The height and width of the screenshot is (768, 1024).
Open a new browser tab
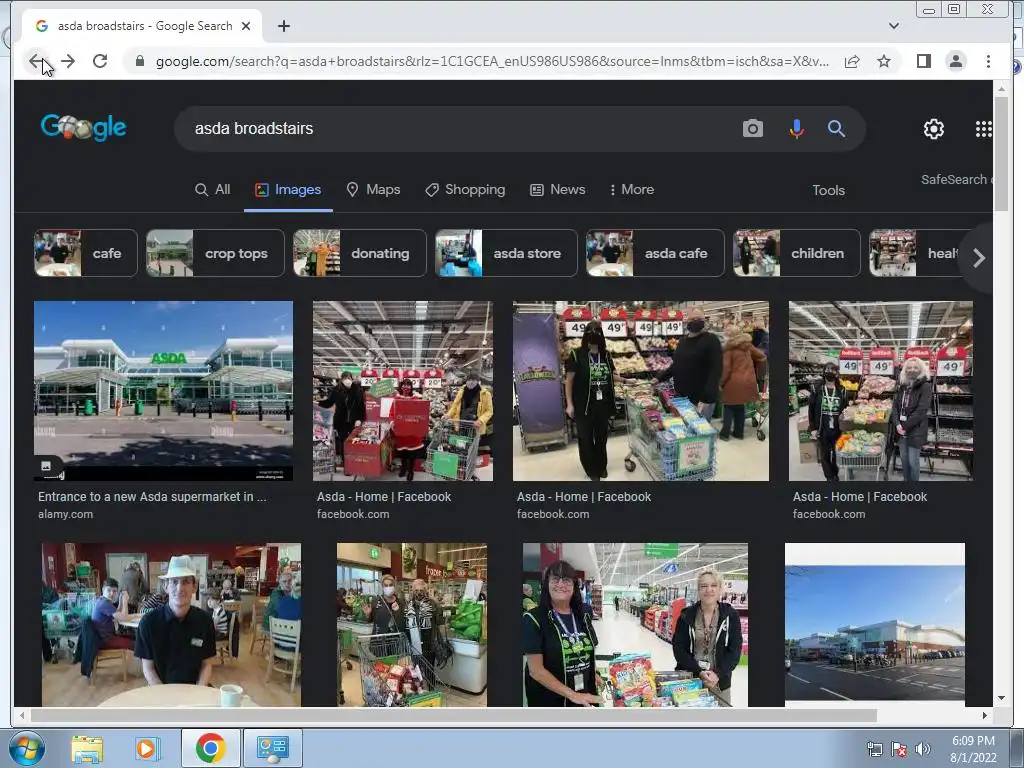tap(283, 26)
